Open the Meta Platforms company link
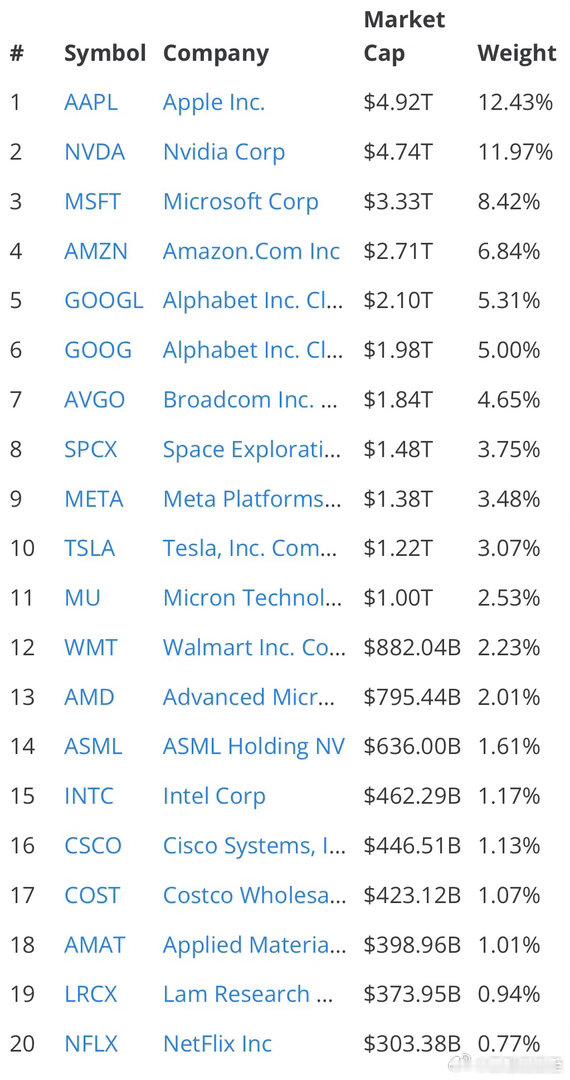 (x=252, y=499)
